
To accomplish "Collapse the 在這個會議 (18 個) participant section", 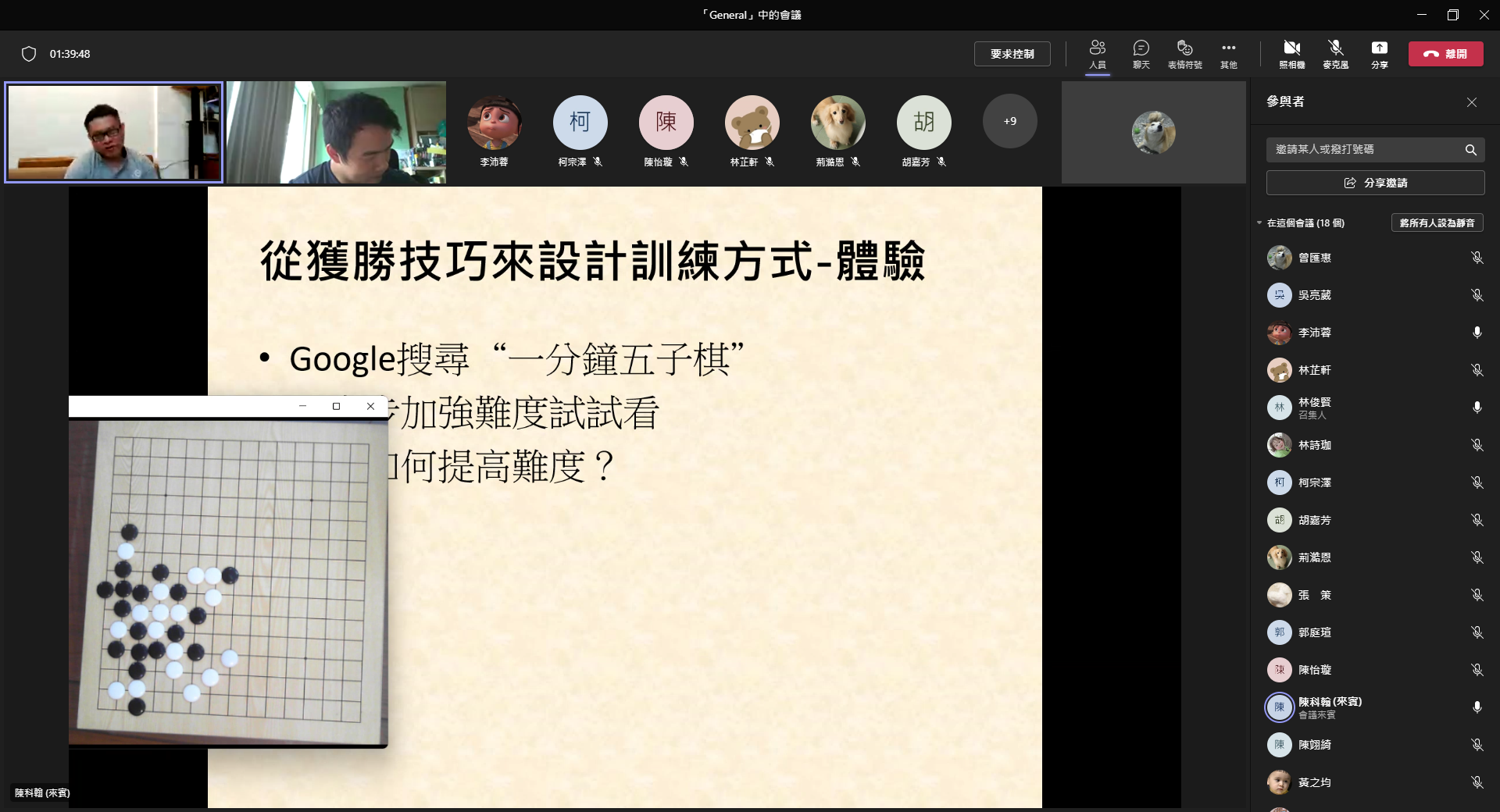I will click(x=1259, y=223).
